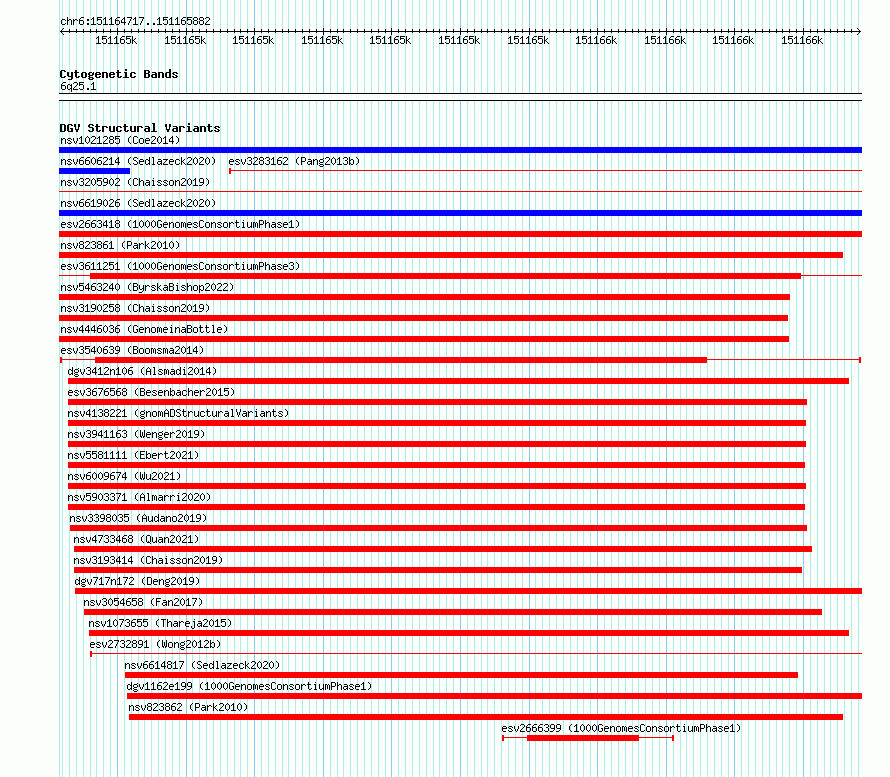The height and width of the screenshot is (777, 890).
Task: Click nsv3193414 (Chaisson2019) label
Action: pyautogui.click(x=148, y=560)
